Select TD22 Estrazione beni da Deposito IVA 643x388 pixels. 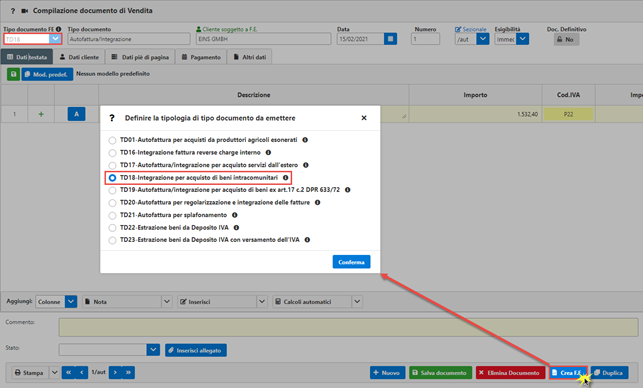112,228
